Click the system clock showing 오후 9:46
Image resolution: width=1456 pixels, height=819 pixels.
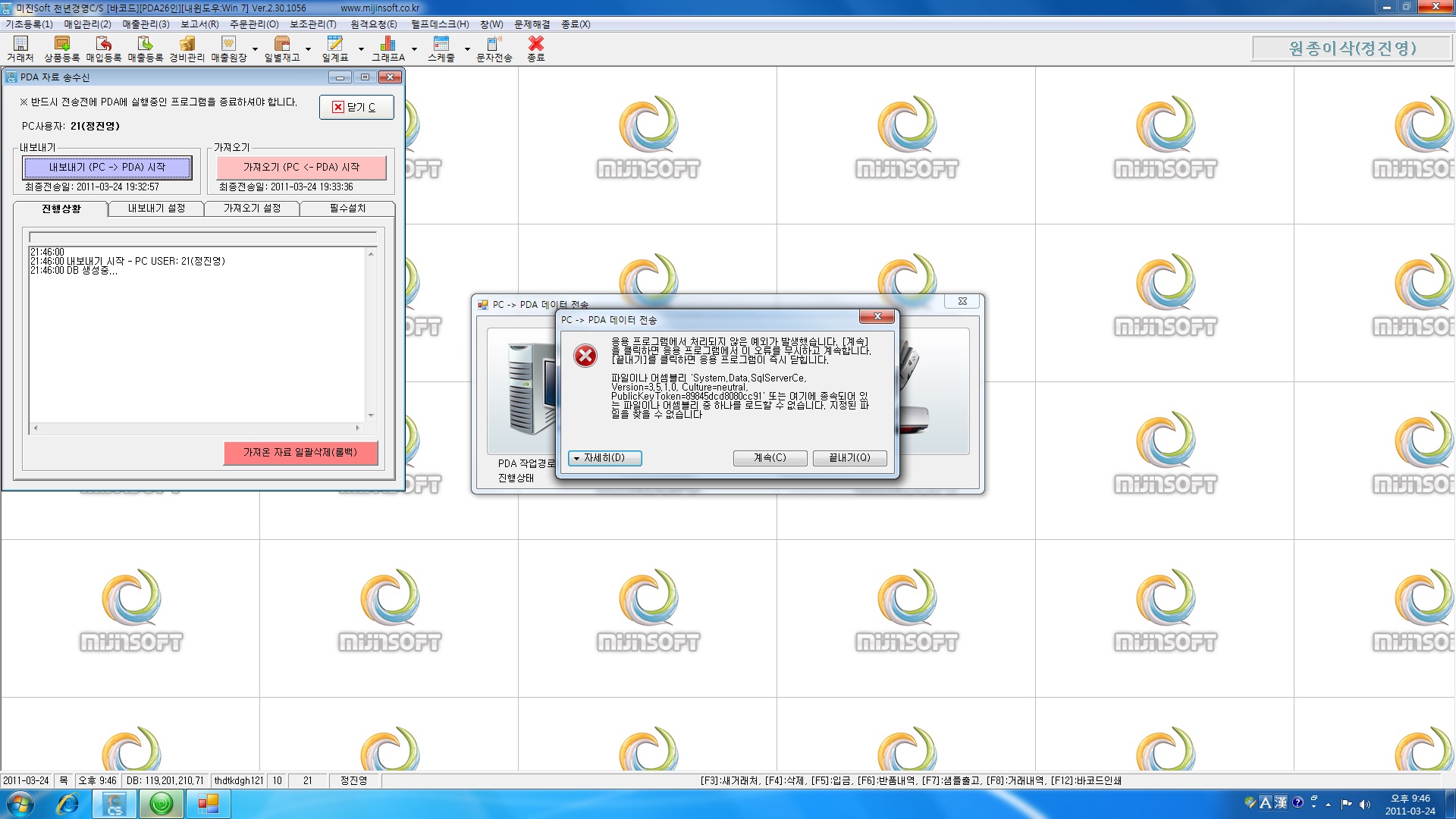pyautogui.click(x=1410, y=804)
